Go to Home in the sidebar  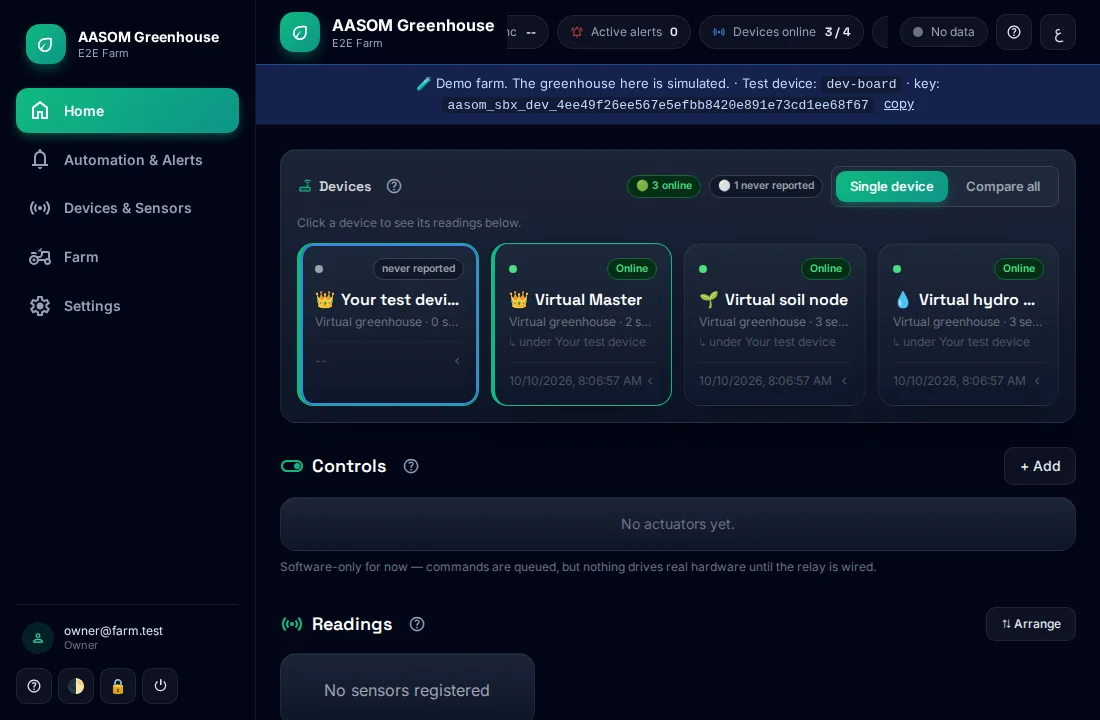point(128,111)
